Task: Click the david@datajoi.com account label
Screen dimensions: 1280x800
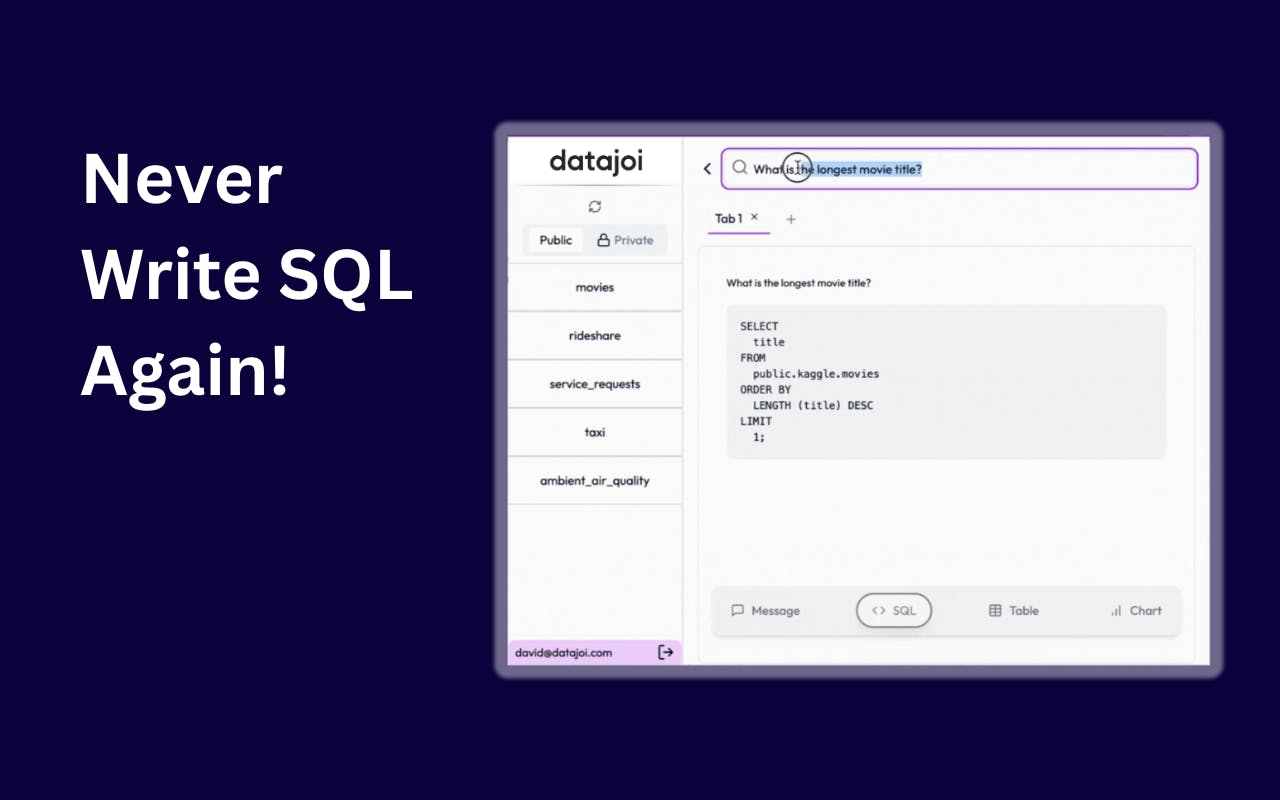Action: point(564,652)
